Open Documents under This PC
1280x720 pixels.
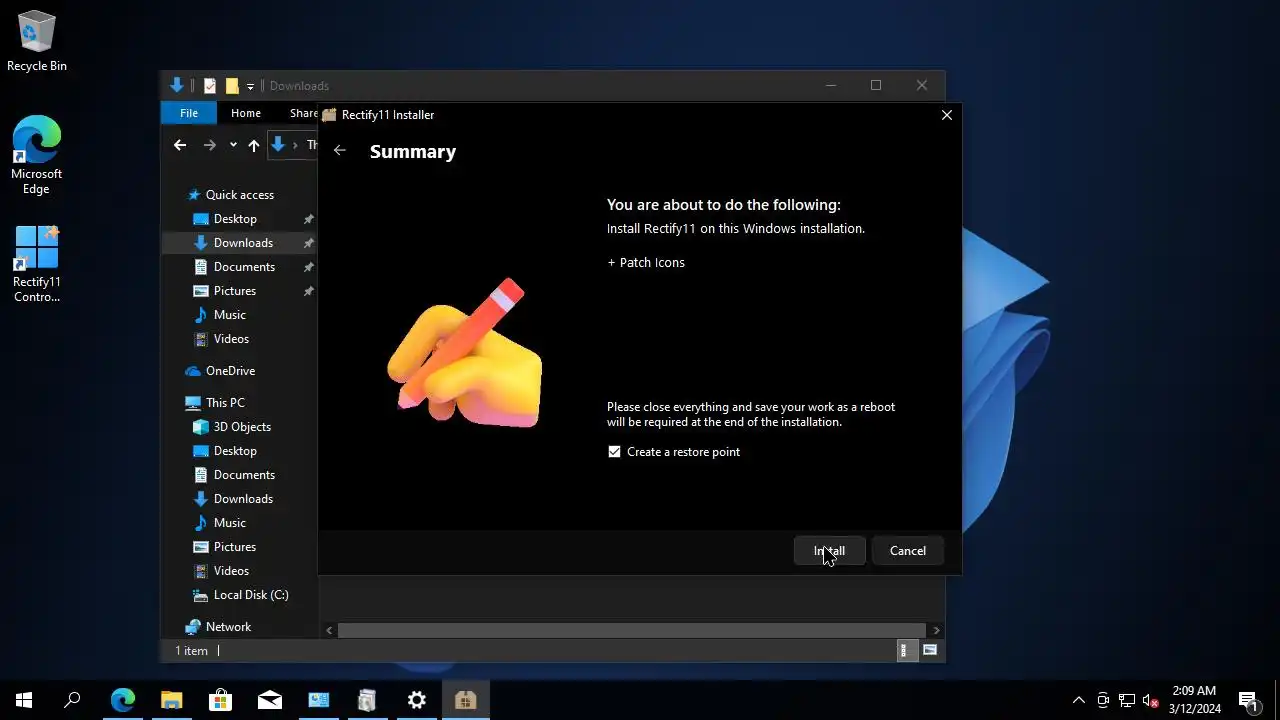(244, 475)
